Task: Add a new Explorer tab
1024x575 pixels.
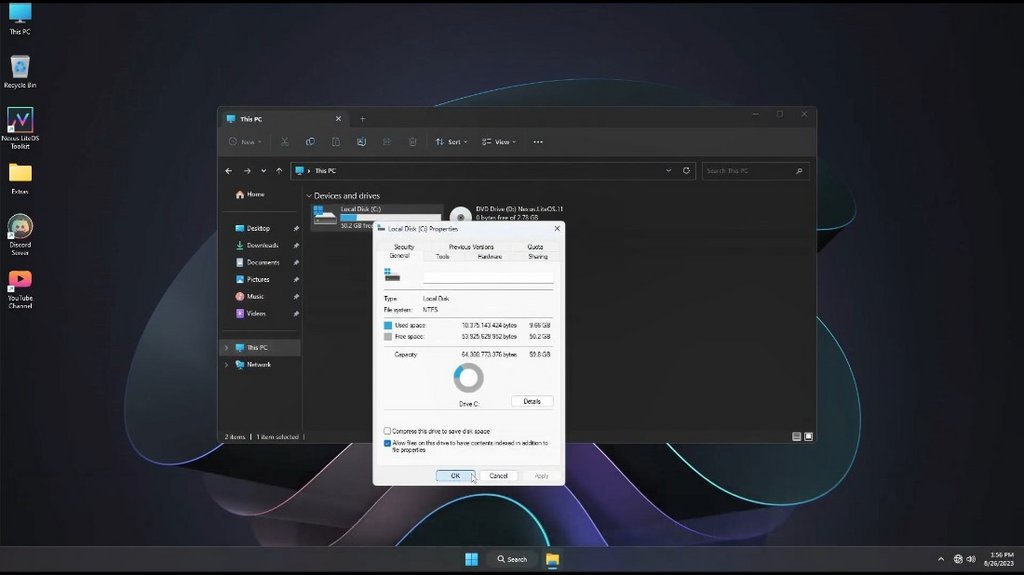Action: click(362, 119)
